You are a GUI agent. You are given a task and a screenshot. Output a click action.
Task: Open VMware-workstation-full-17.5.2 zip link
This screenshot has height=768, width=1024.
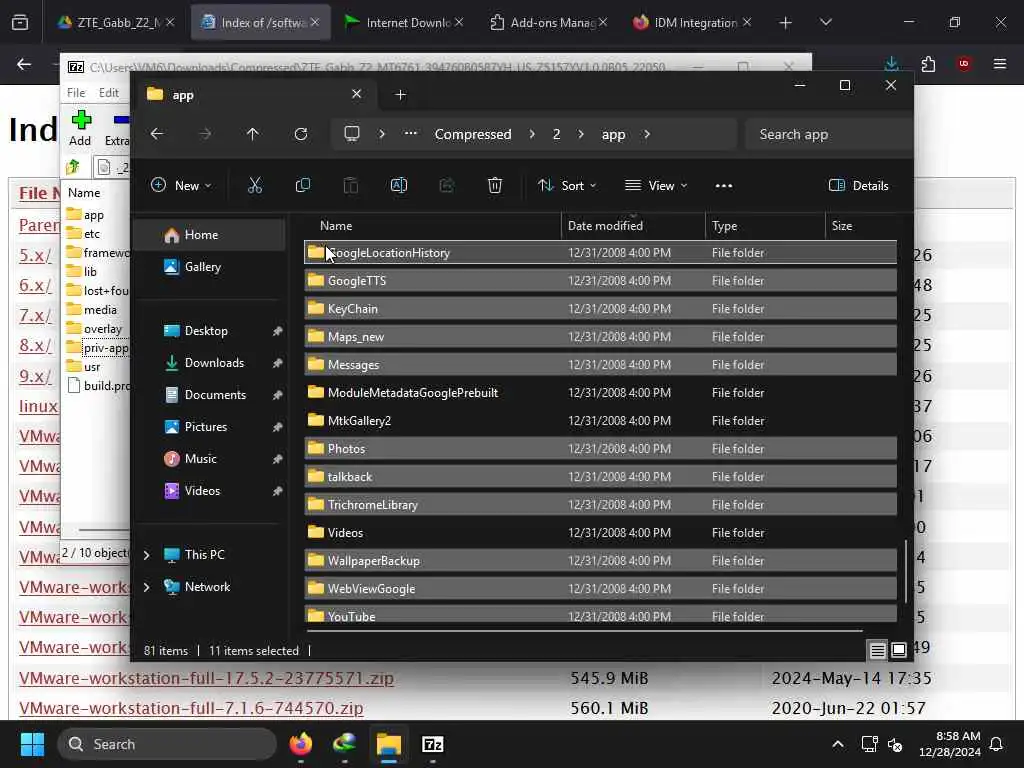coord(206,678)
